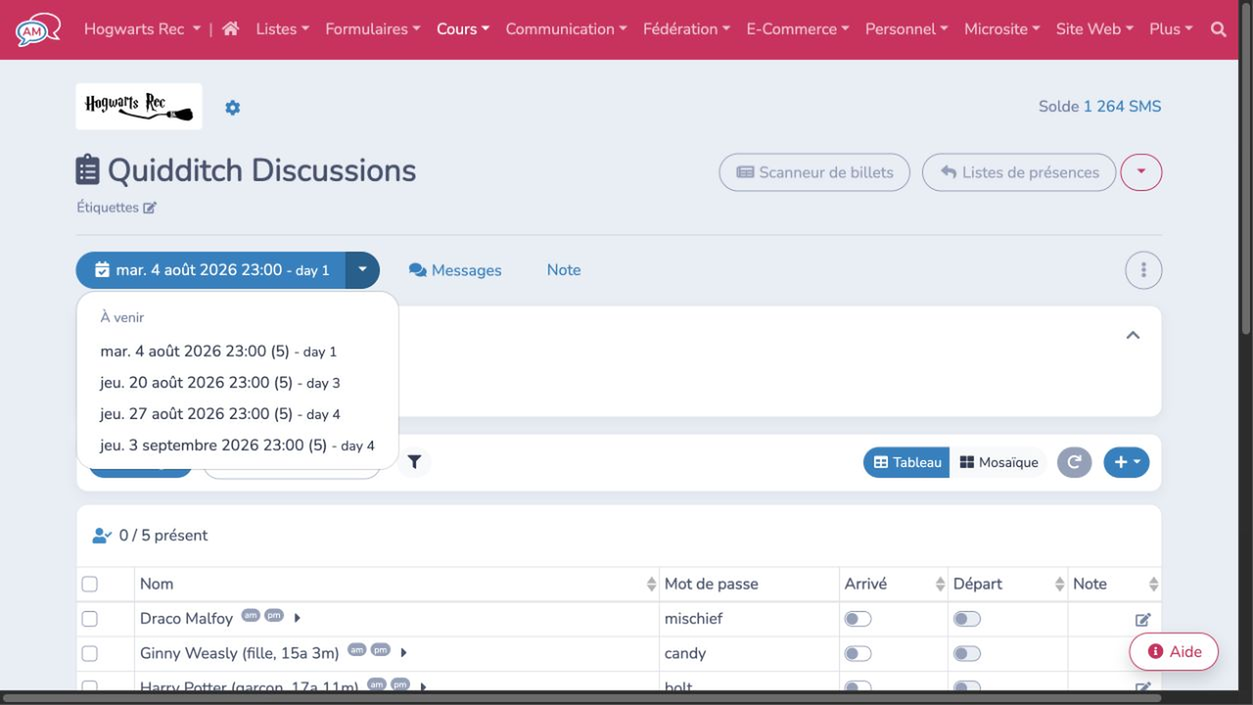Viewport: 1253px width, 705px height.
Task: Open the red caret dropdown beside Listes de présences
Action: 1141,172
